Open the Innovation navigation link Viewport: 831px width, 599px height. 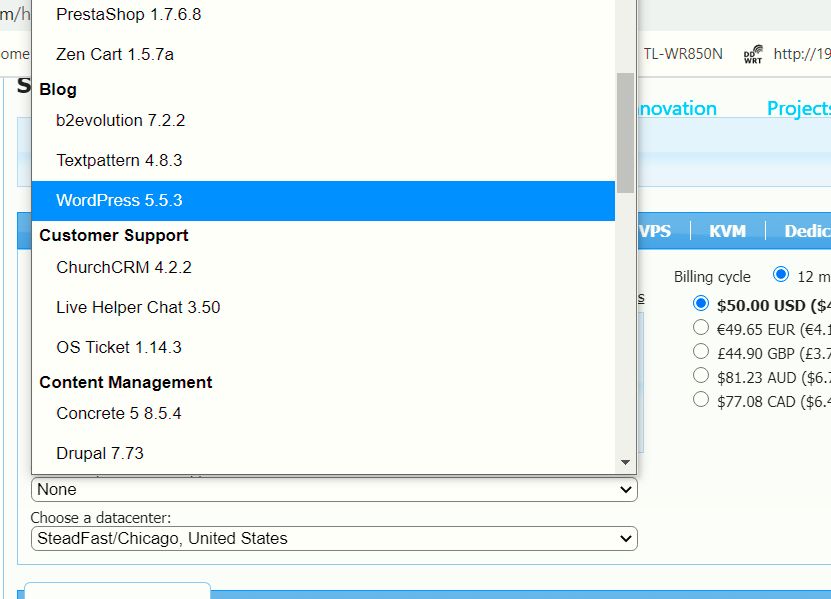tap(677, 108)
